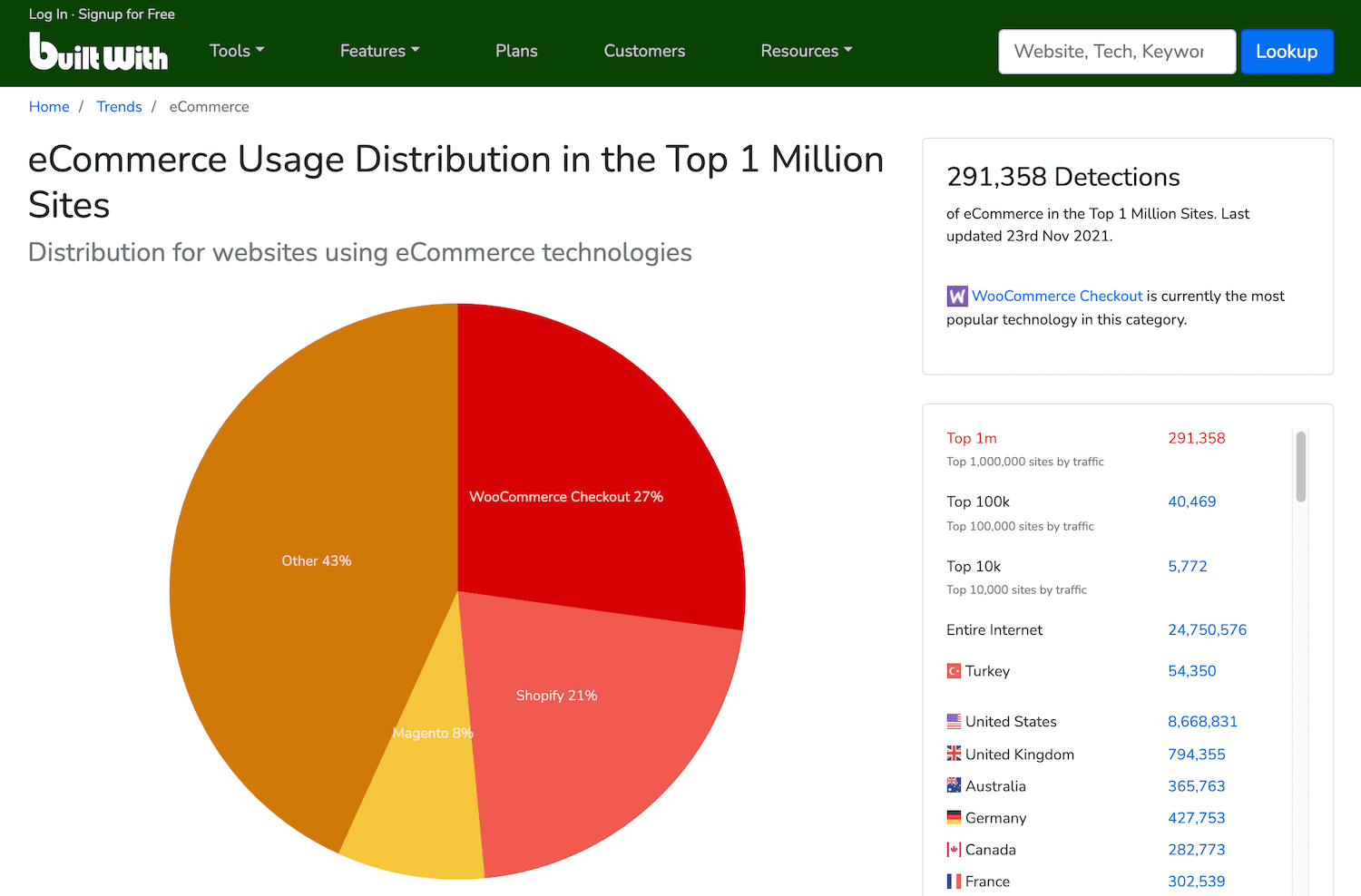
Task: Click the Trends breadcrumb link
Action: click(119, 107)
